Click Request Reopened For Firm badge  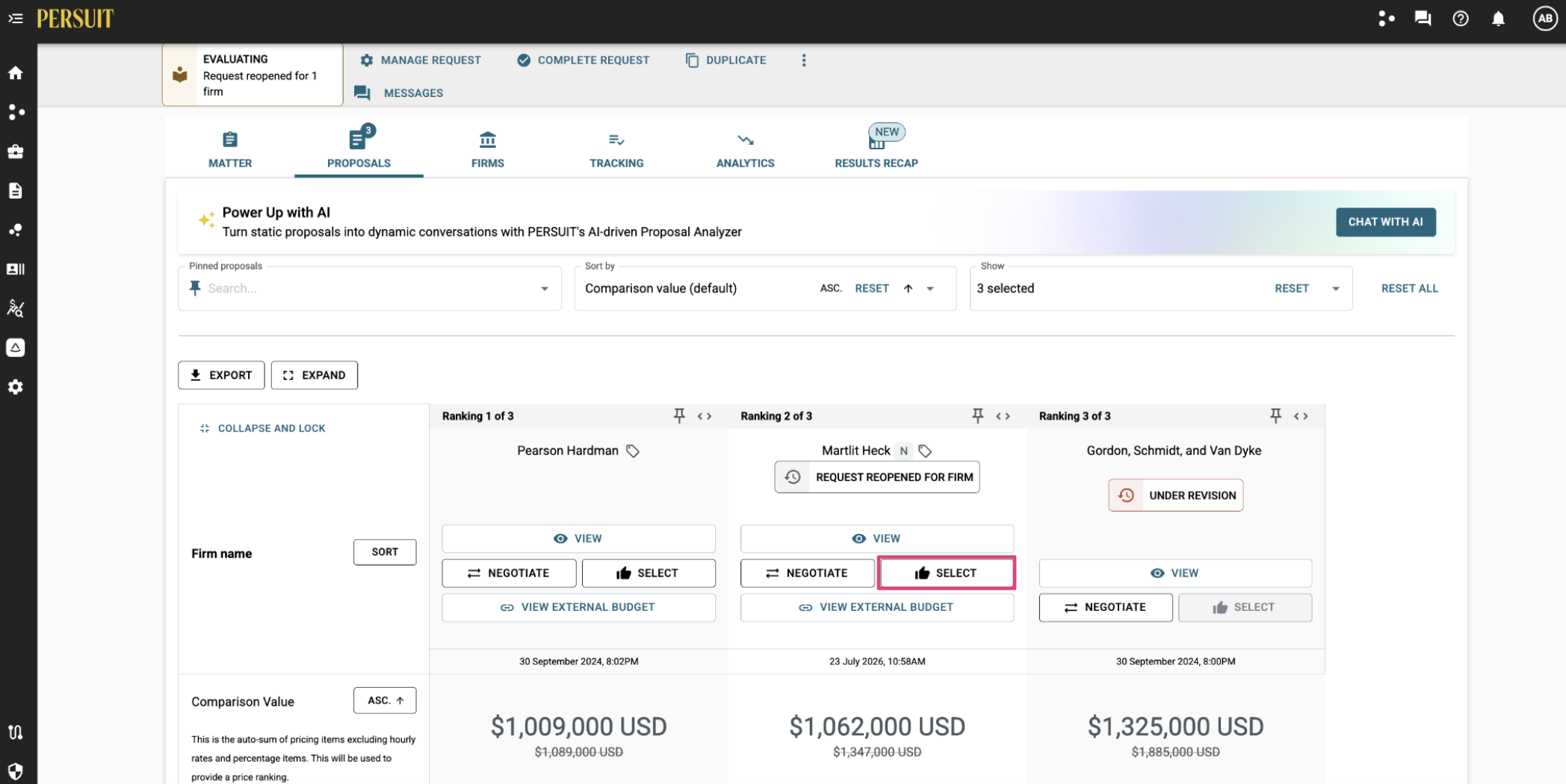[877, 477]
